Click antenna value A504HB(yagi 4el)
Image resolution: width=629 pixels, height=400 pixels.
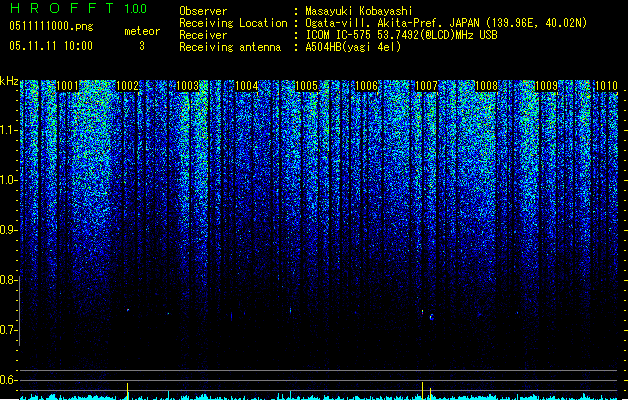[353, 47]
